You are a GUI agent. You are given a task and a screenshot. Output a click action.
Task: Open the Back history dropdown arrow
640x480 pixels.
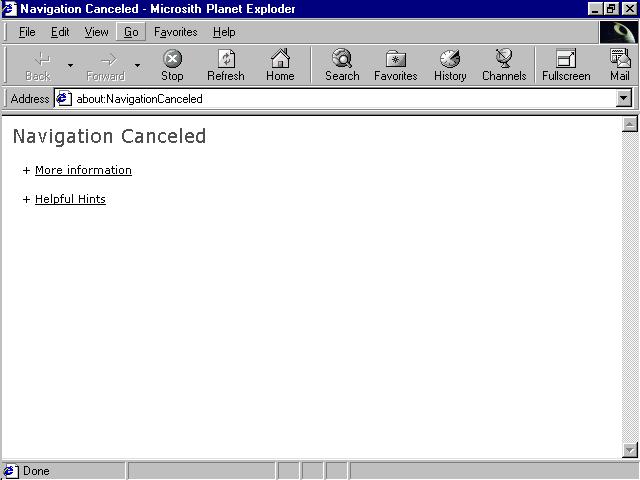[x=70, y=65]
